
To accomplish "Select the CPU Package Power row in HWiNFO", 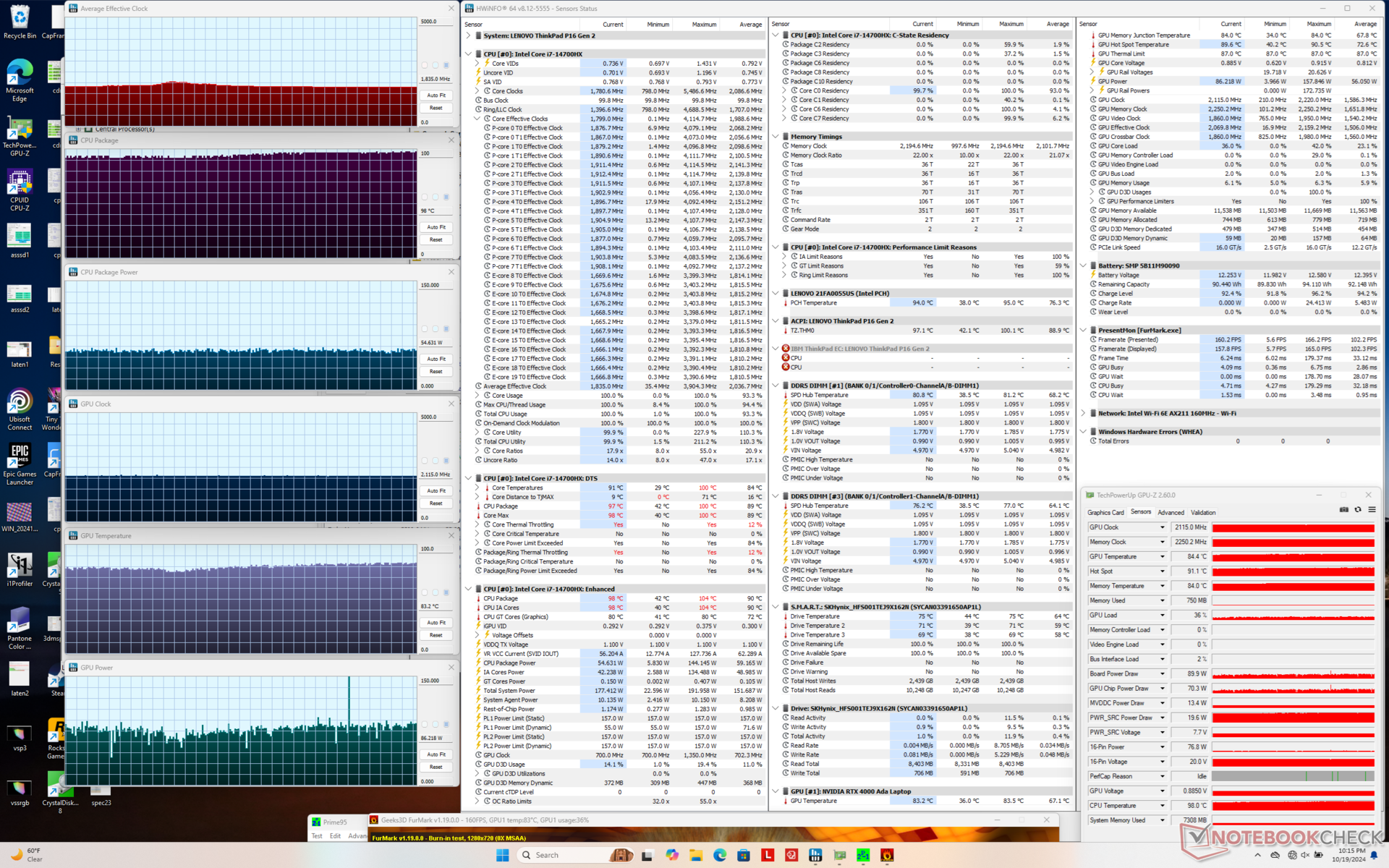I will point(620,663).
